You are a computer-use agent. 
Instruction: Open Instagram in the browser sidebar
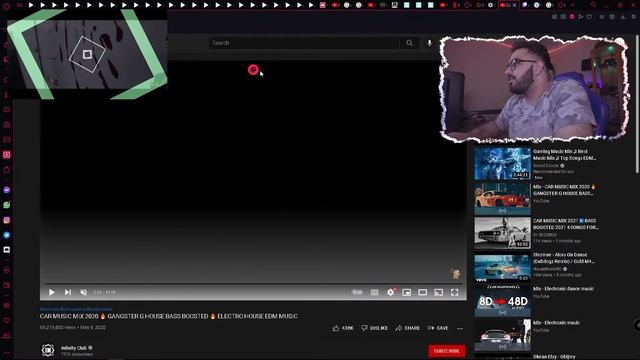coord(7,220)
